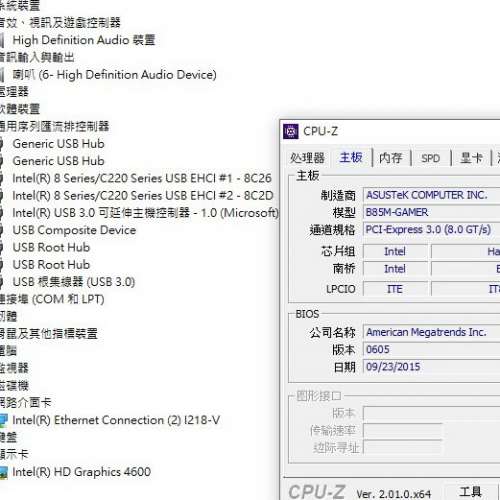Screen dimensions: 500x500
Task: Select Intel USB EHCI #2 - 8C2D entry
Action: 143,196
